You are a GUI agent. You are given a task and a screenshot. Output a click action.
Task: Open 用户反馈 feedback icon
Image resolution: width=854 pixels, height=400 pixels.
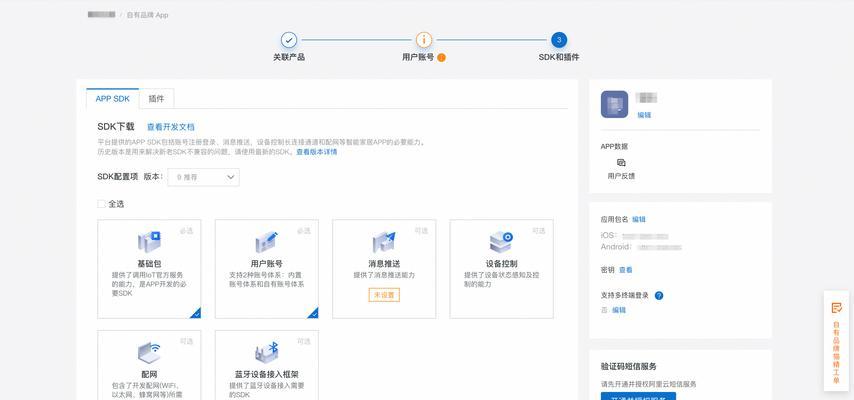[621, 162]
